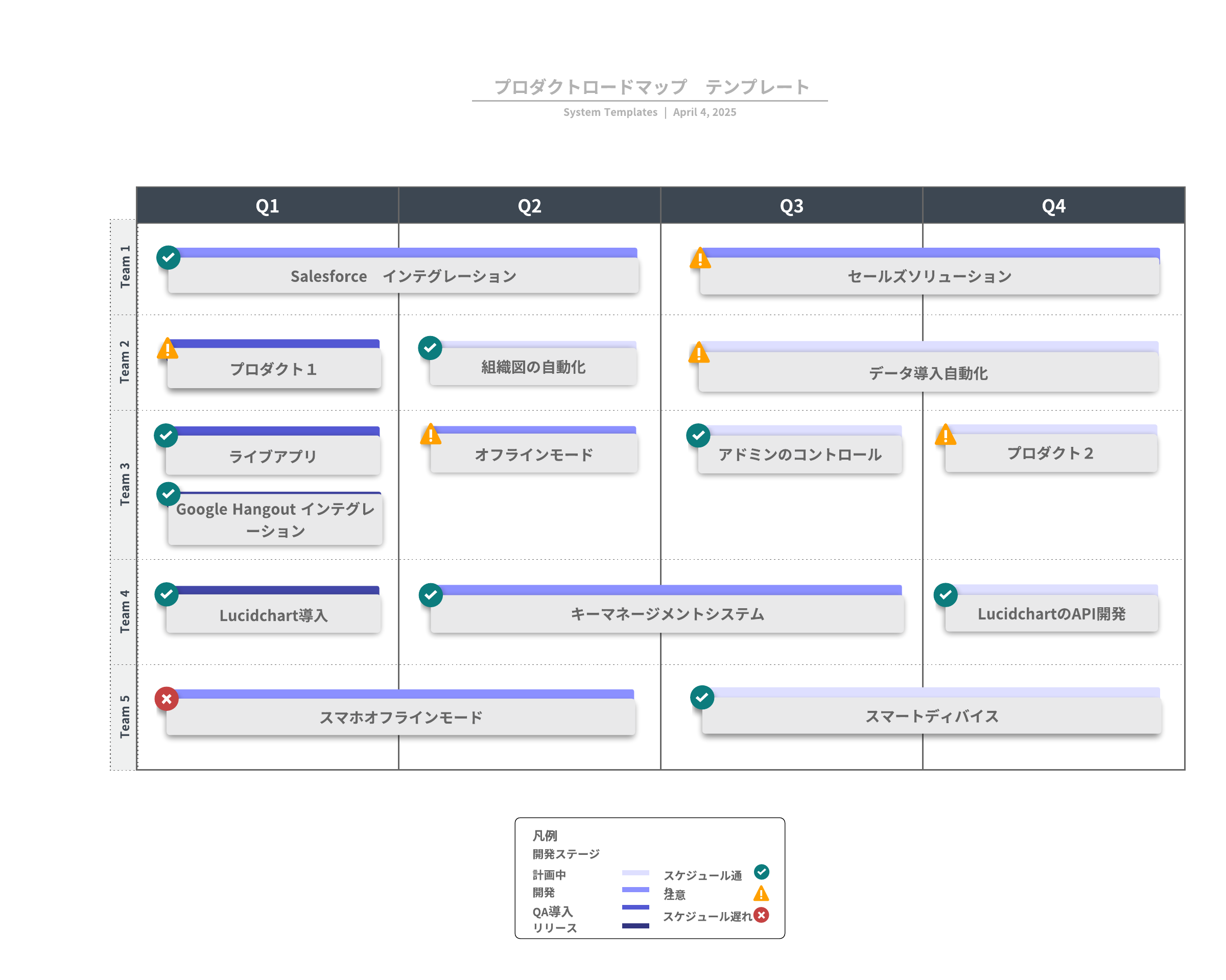1226x980 pixels.
Task: Select the Q3 column header
Action: click(791, 206)
